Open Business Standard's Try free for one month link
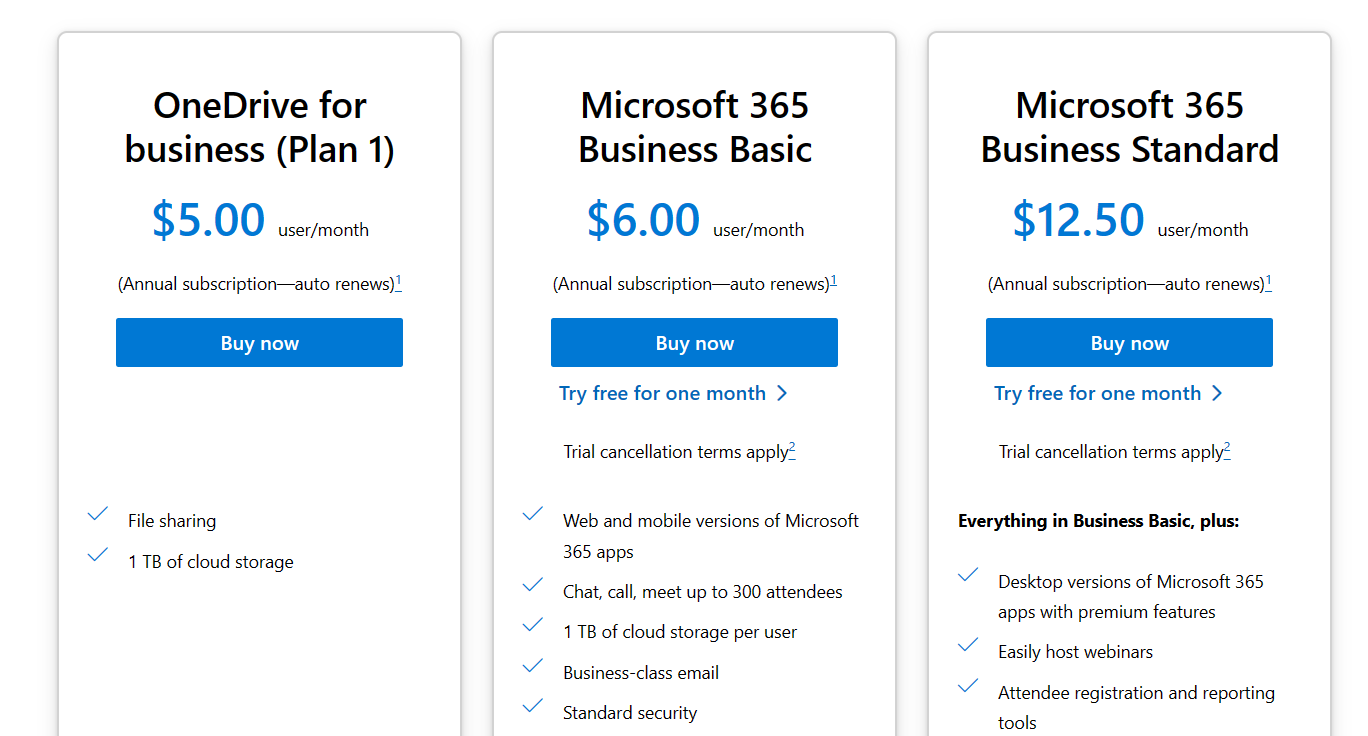This screenshot has width=1368, height=736. [1097, 393]
